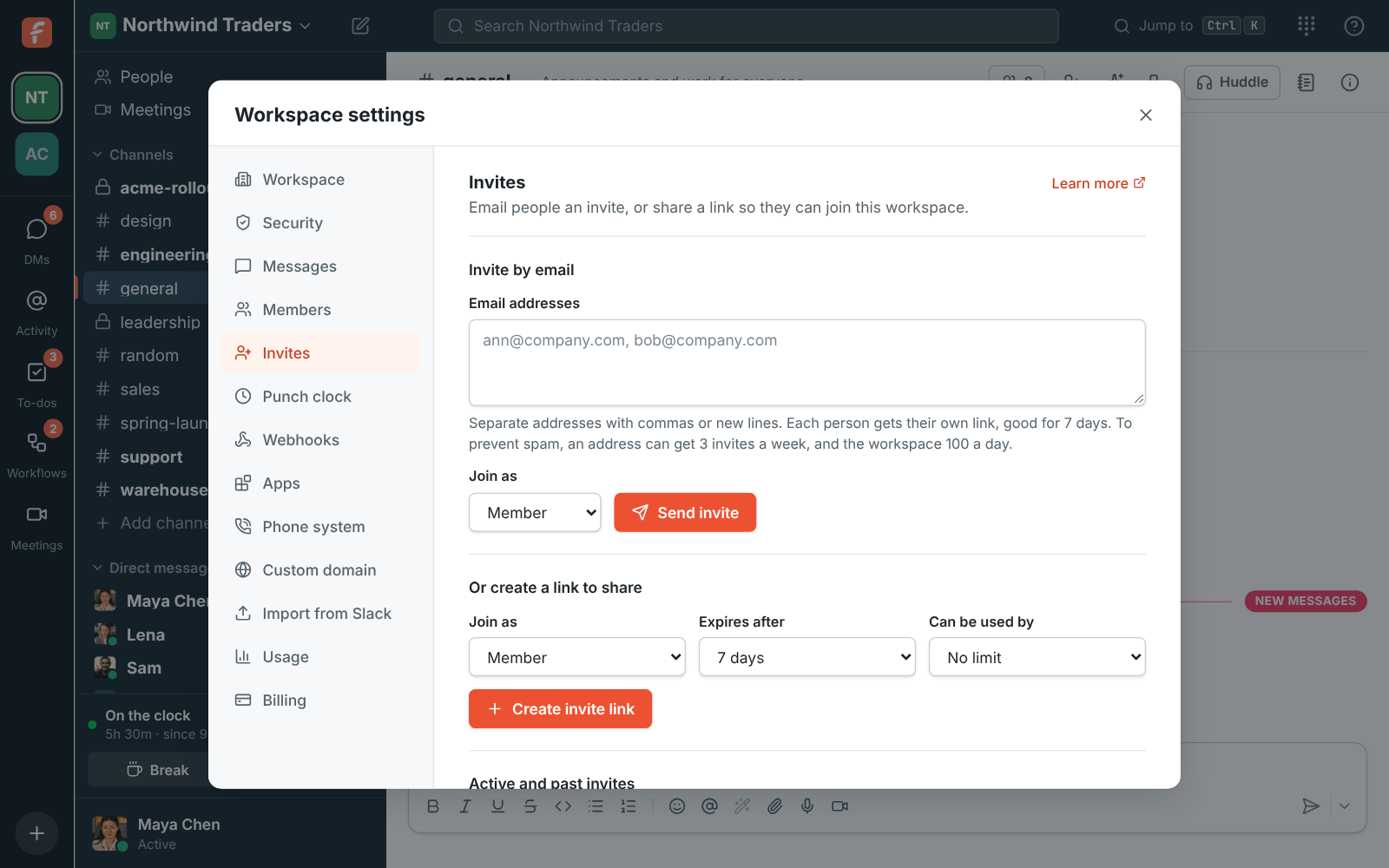Open the Learn more link
This screenshot has width=1389, height=868.
click(1098, 183)
